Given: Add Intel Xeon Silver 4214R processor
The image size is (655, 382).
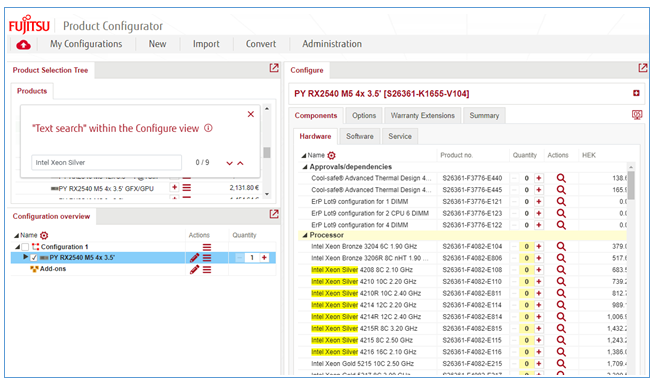Looking at the screenshot, I should 538,317.
